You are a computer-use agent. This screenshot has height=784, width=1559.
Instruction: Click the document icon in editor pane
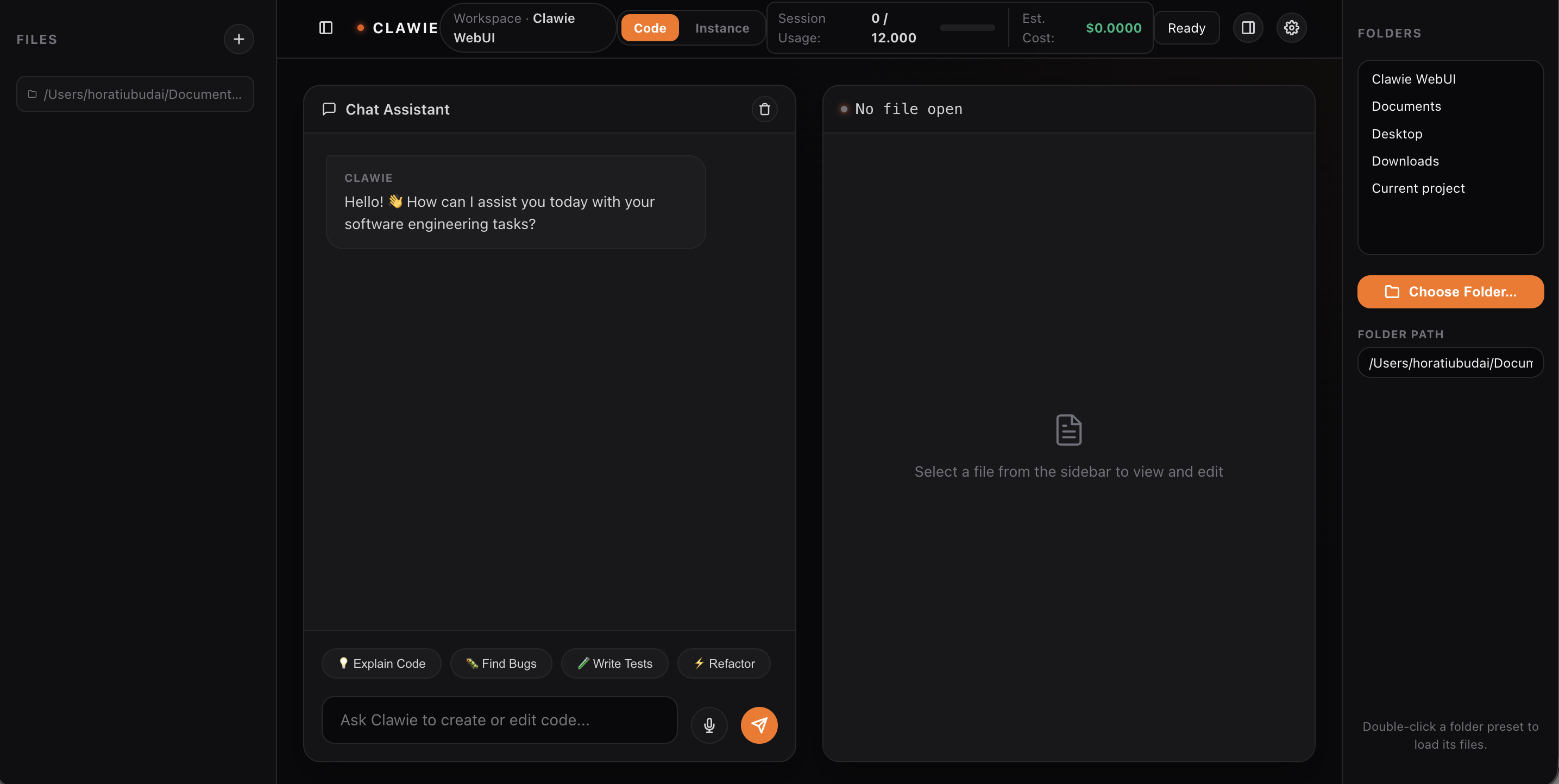click(1069, 430)
